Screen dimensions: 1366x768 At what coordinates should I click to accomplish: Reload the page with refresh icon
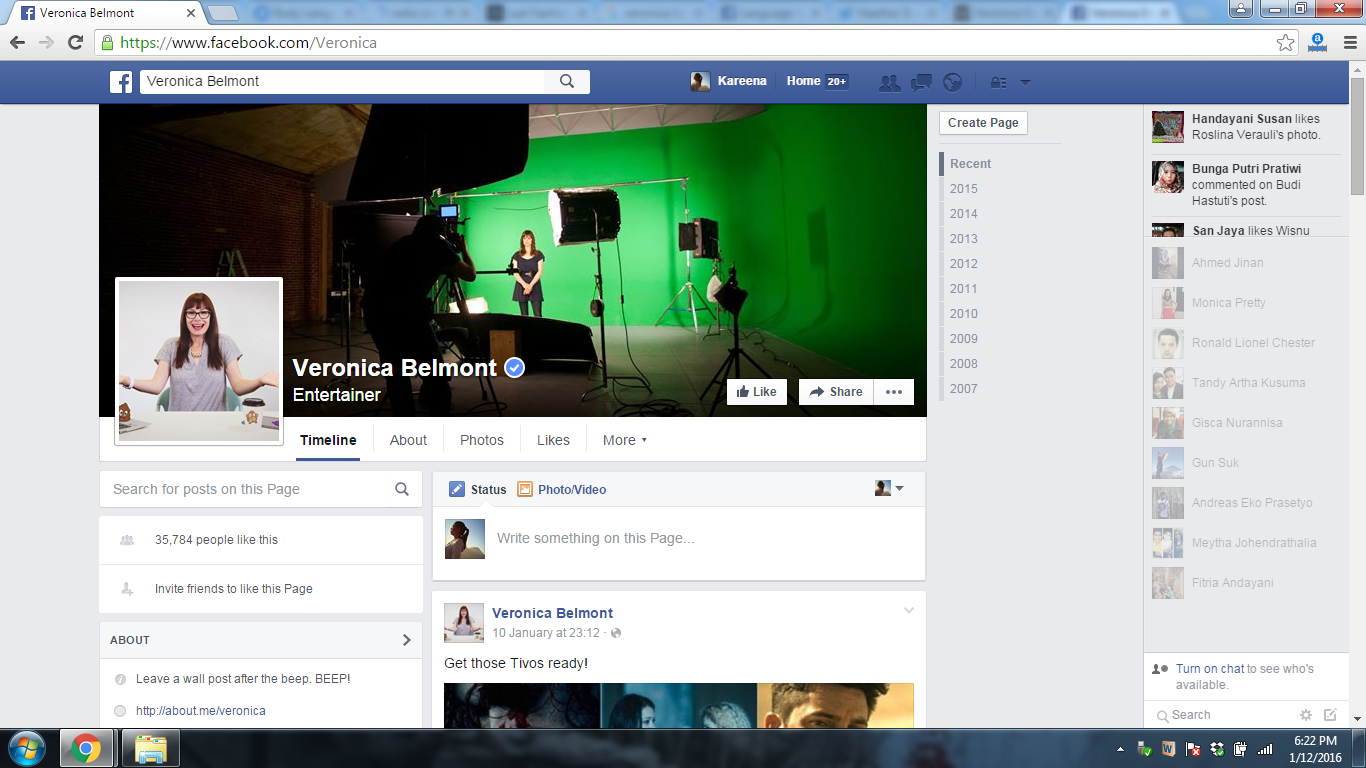[x=75, y=42]
